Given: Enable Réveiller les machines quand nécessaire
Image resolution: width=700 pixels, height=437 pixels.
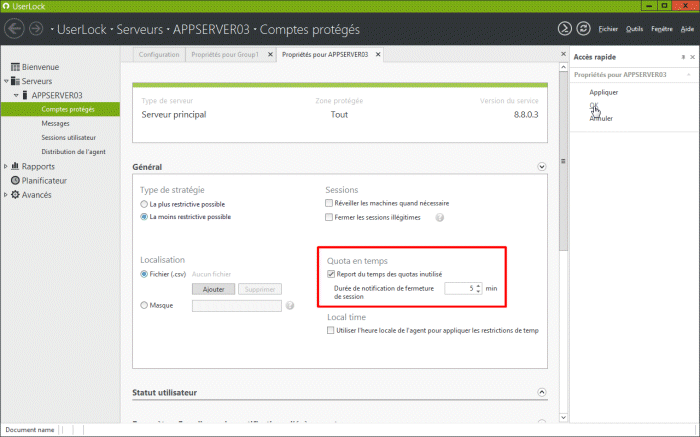Looking at the screenshot, I should pos(329,203).
